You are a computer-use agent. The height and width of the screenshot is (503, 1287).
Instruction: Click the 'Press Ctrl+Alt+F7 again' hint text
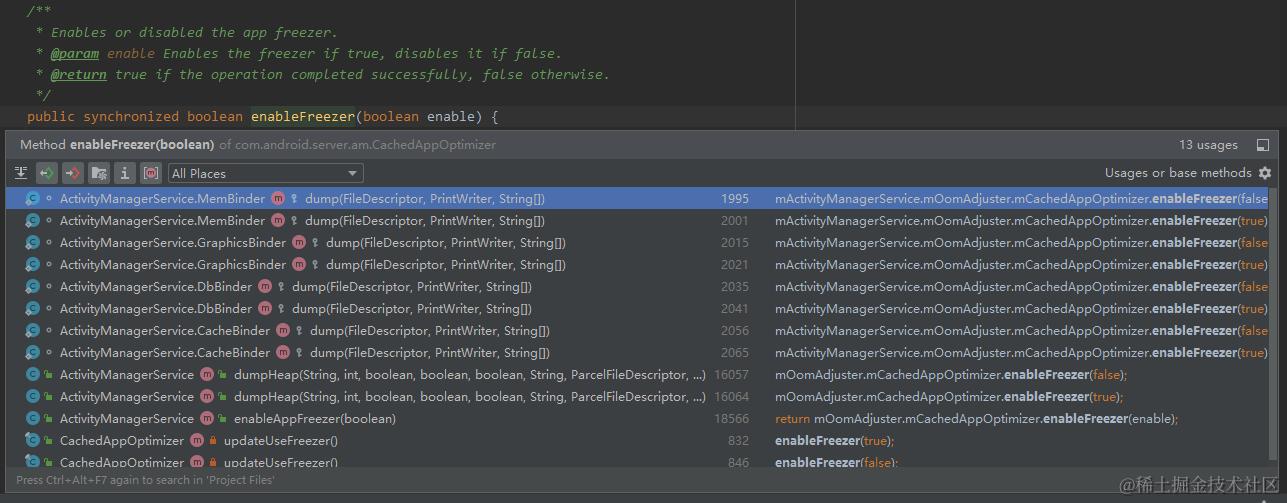point(146,480)
